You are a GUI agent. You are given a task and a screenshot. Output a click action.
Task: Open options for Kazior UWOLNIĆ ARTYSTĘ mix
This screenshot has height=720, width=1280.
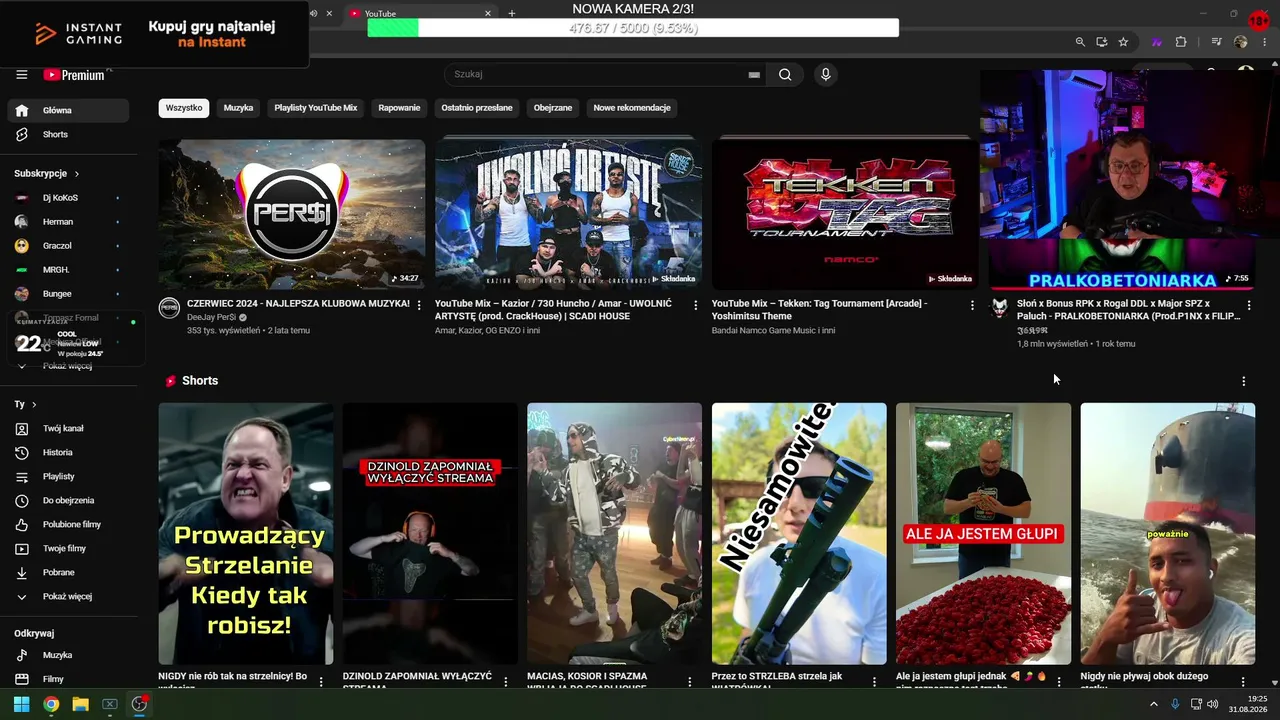(x=696, y=305)
